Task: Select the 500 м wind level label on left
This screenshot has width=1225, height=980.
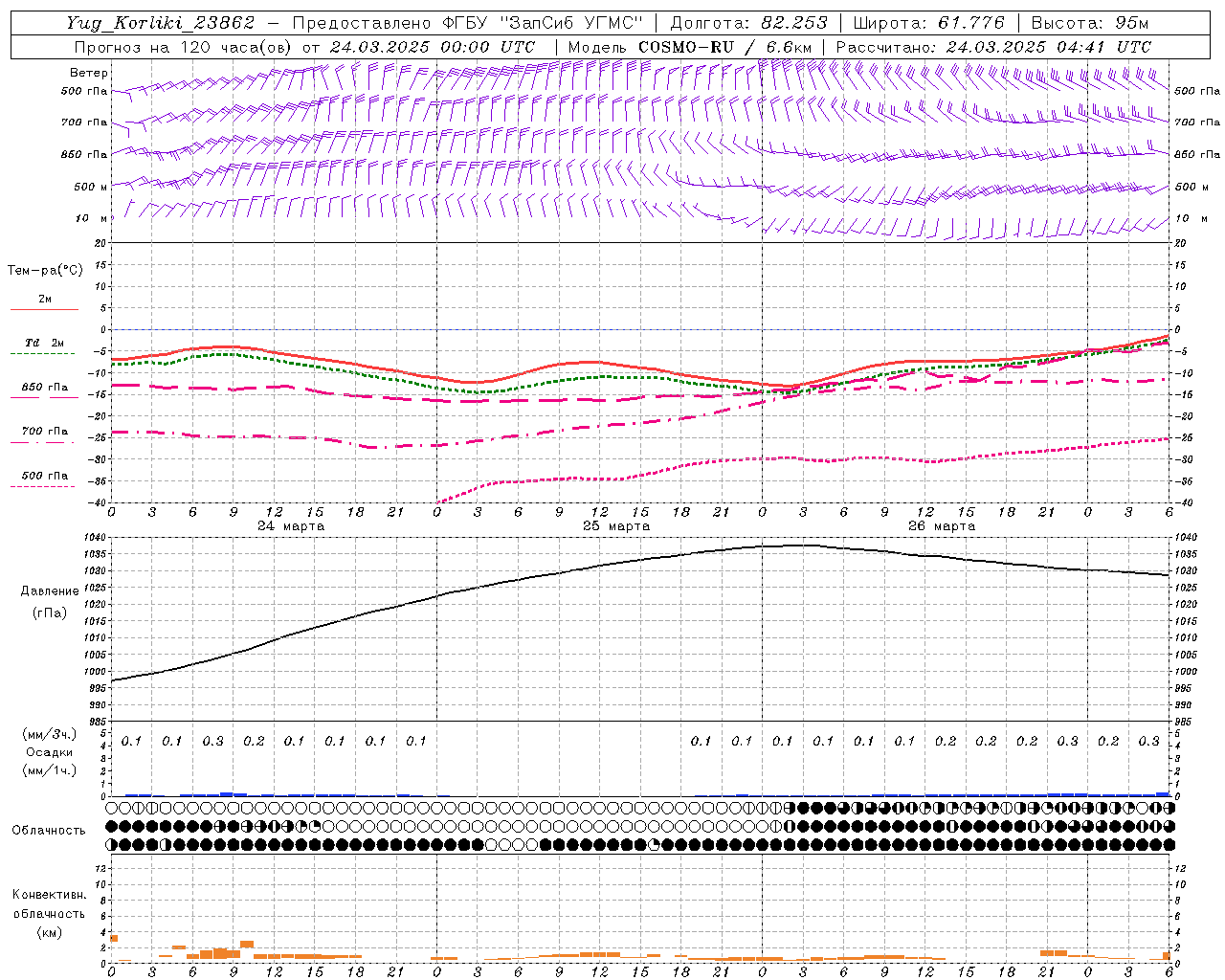Action: (x=91, y=187)
